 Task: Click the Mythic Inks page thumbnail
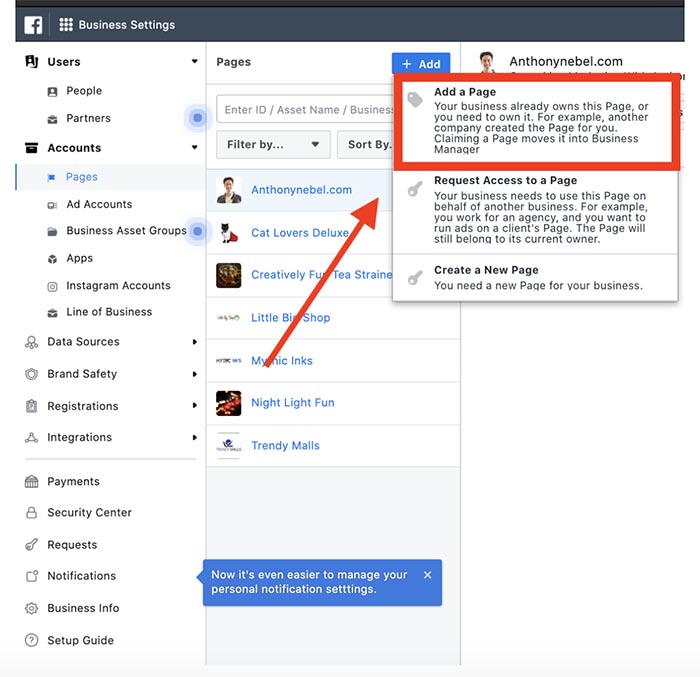(x=229, y=360)
